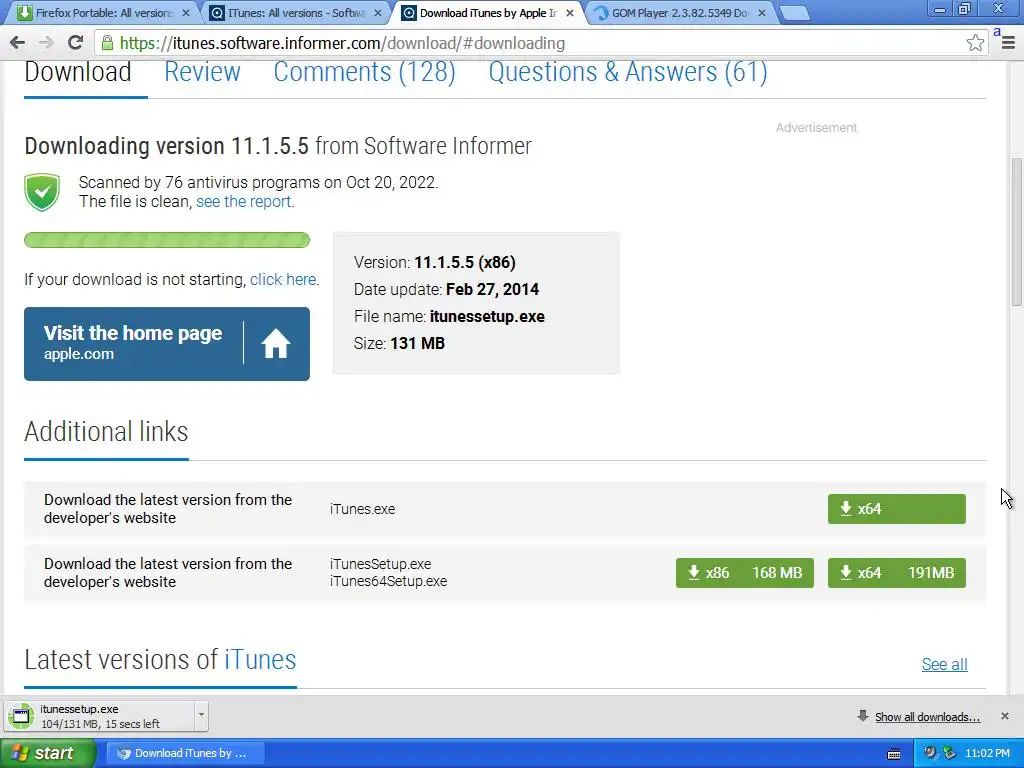1024x768 pixels.
Task: Click the 'Size: 131 MB' text
Action: [399, 344]
